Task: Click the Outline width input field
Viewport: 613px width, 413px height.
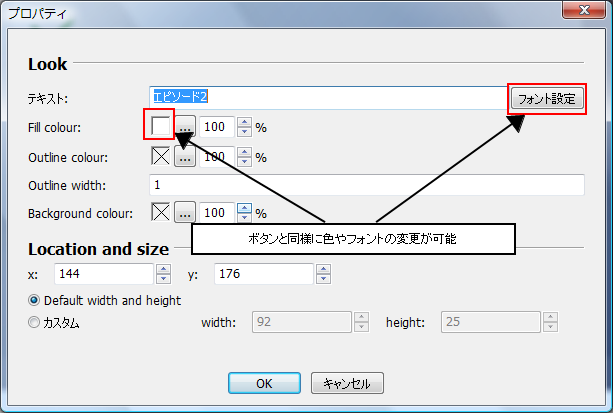Action: [367, 185]
